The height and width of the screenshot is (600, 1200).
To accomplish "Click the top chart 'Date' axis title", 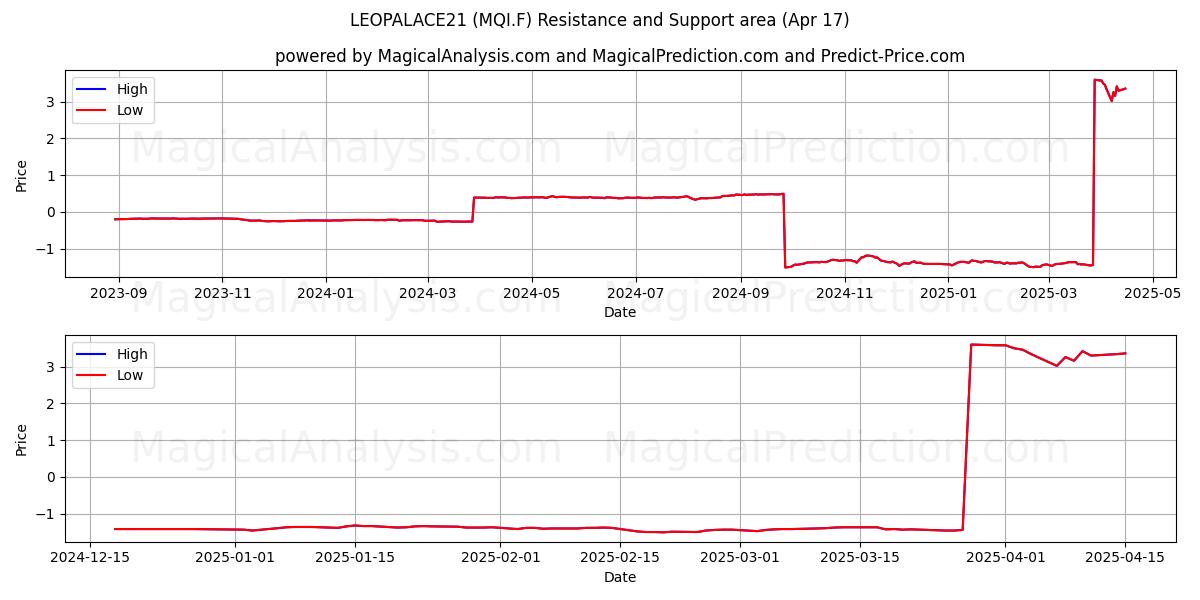I will pos(620,313).
